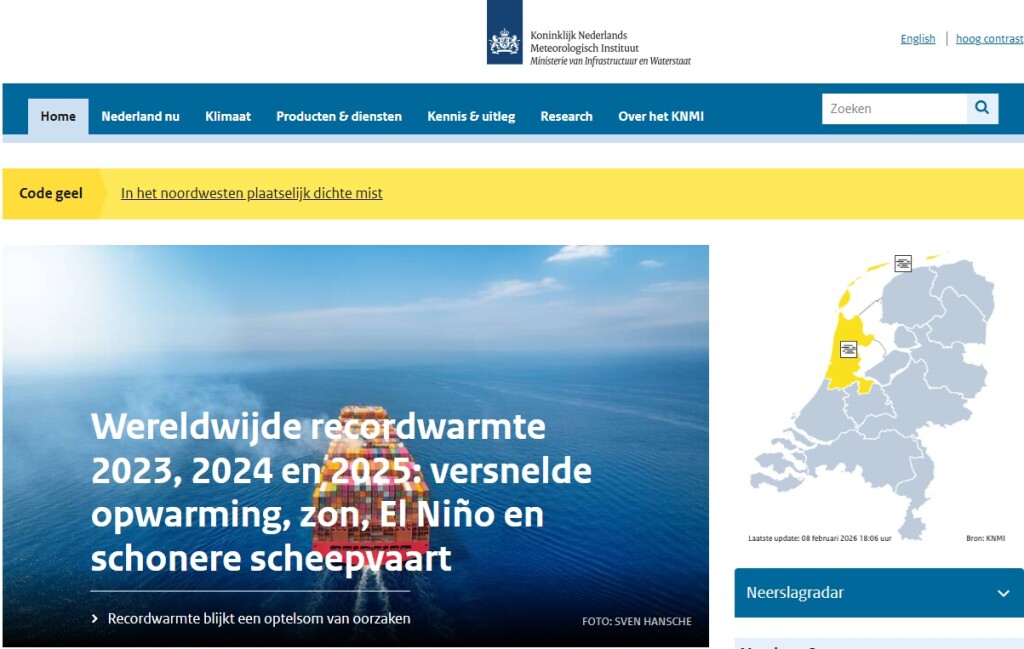Open the Nederland nu menu
Image resolution: width=1024 pixels, height=649 pixels.
tap(140, 116)
